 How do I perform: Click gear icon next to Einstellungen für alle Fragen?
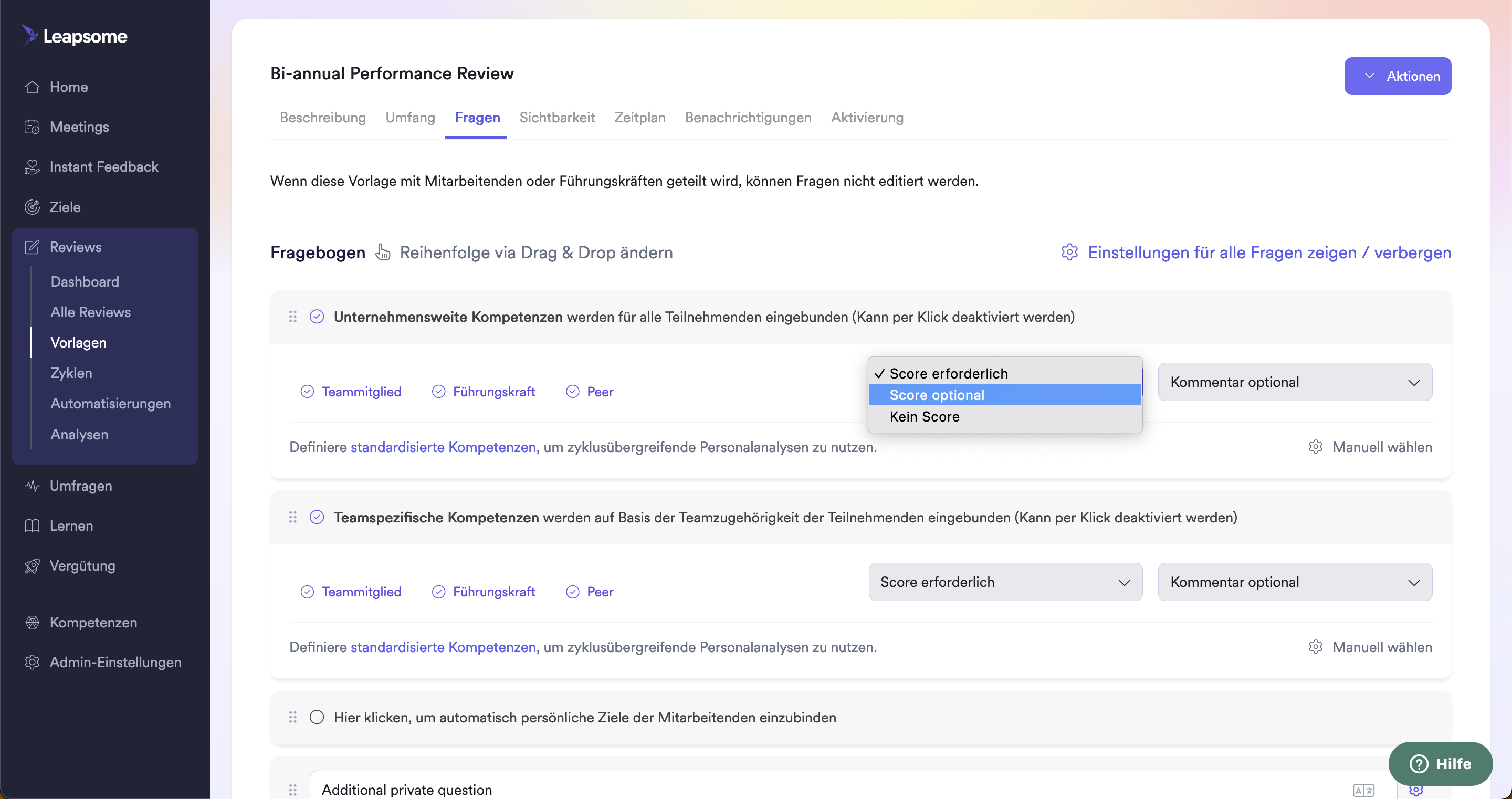(x=1069, y=252)
